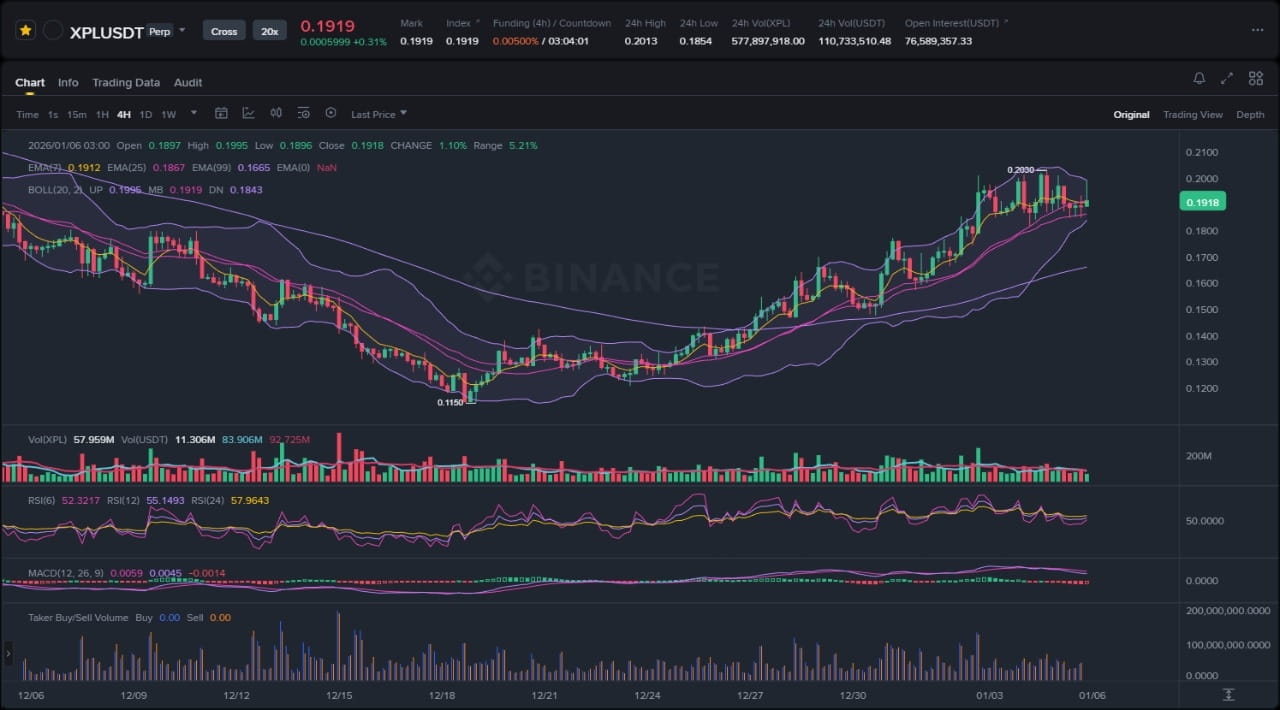This screenshot has width=1280, height=710.
Task: Open the Last Price dropdown
Action: pos(379,114)
